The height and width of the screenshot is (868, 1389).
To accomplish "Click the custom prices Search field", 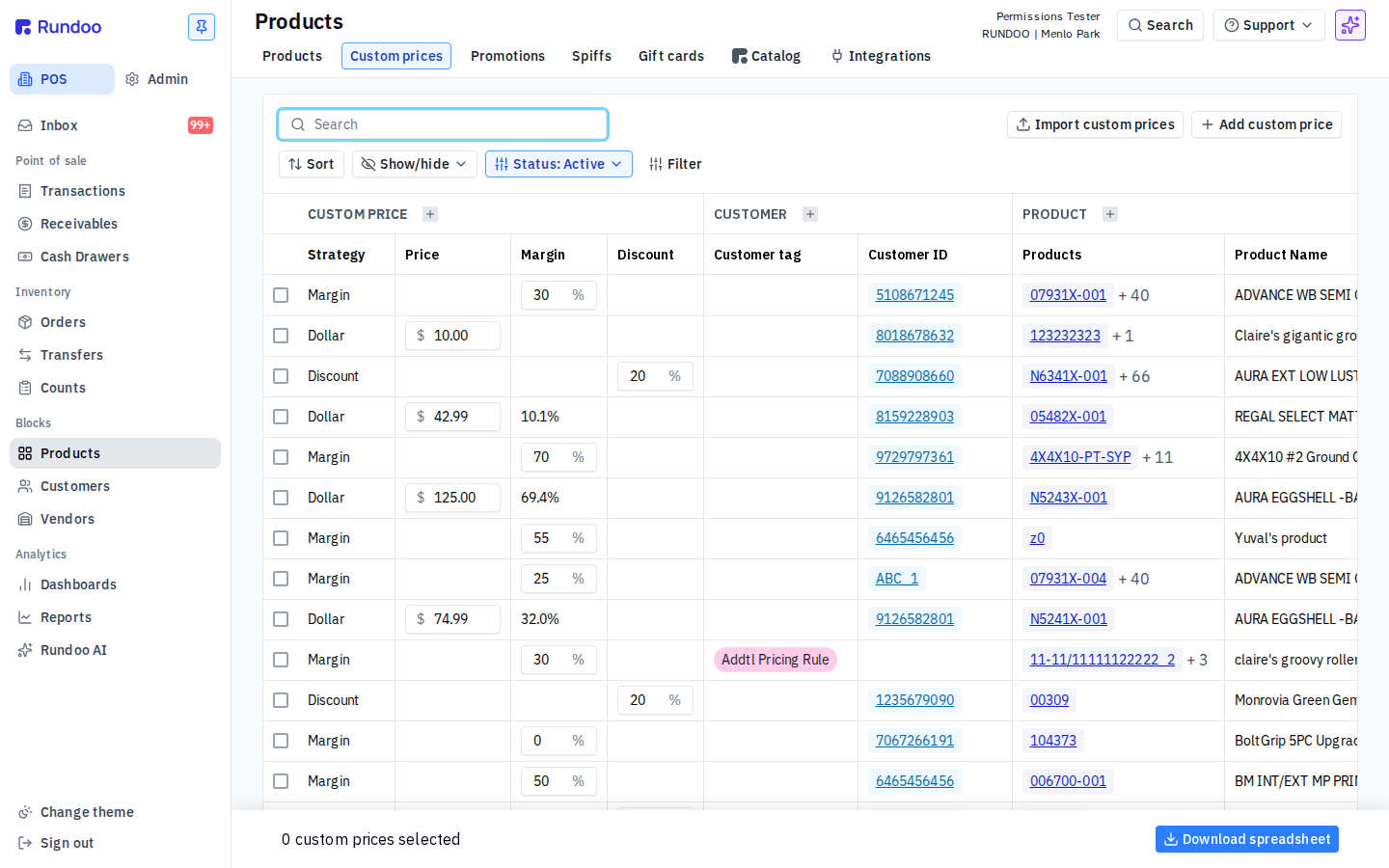I will [x=443, y=124].
